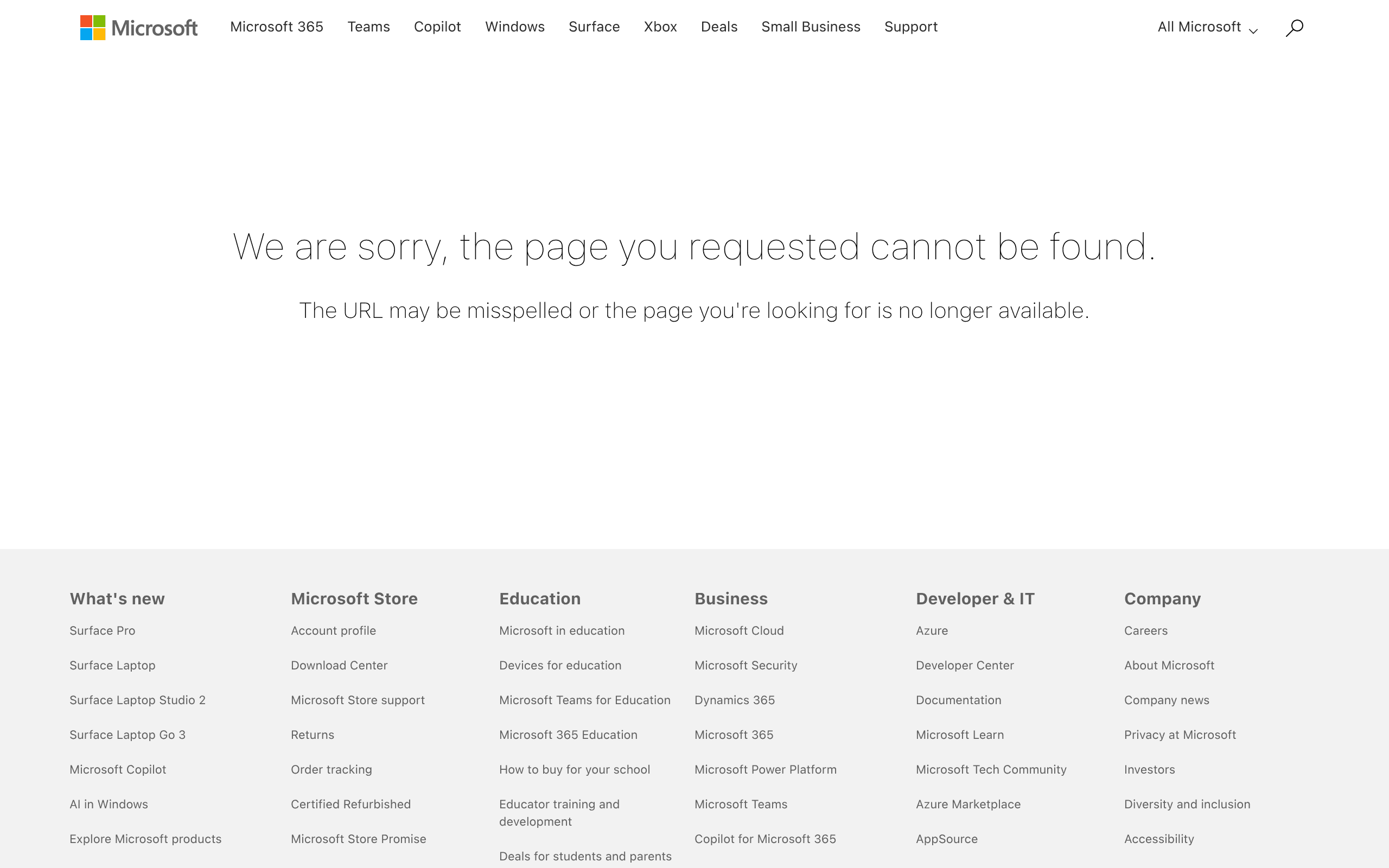Open the Documentation link

tap(959, 700)
